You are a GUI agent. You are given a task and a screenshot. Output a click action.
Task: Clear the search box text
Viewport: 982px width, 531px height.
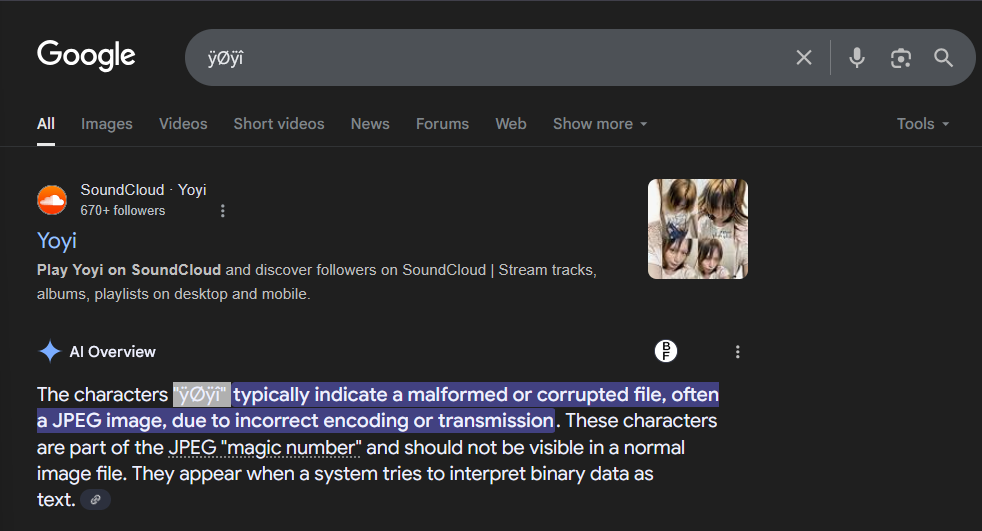point(804,58)
